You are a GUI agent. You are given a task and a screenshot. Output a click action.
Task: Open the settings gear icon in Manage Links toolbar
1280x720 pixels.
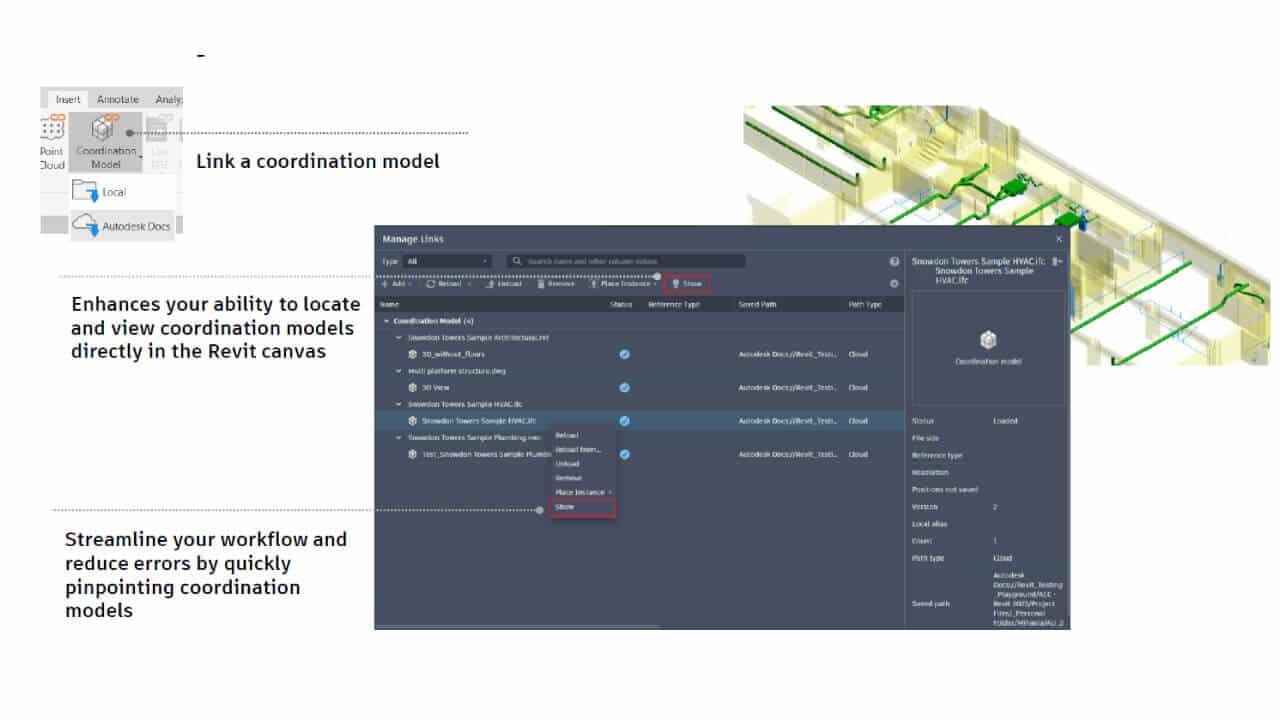tap(894, 284)
